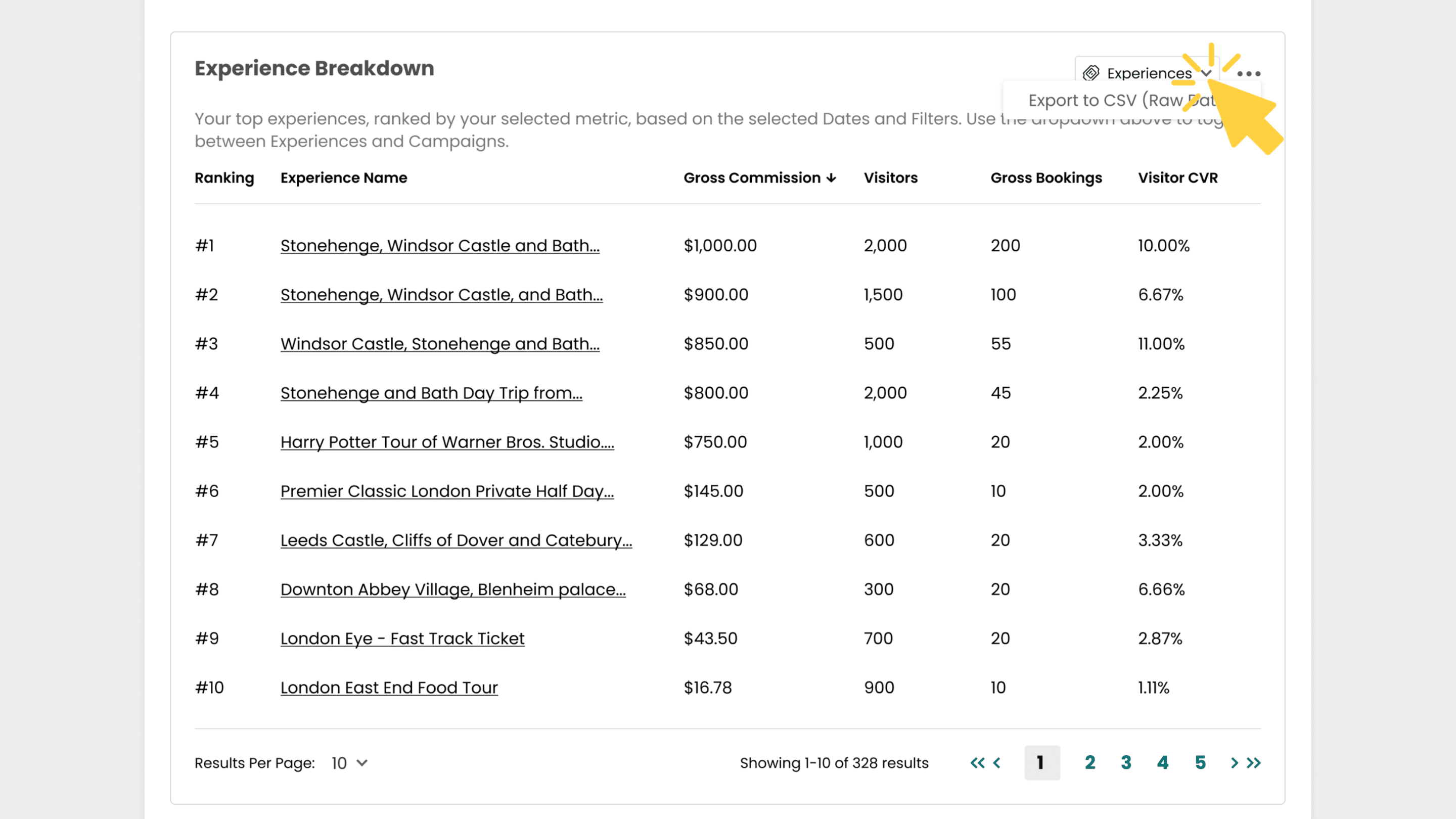Screen dimensions: 1456x819
Task: Click the 10.00% visitor CVR value
Action: (x=1164, y=246)
